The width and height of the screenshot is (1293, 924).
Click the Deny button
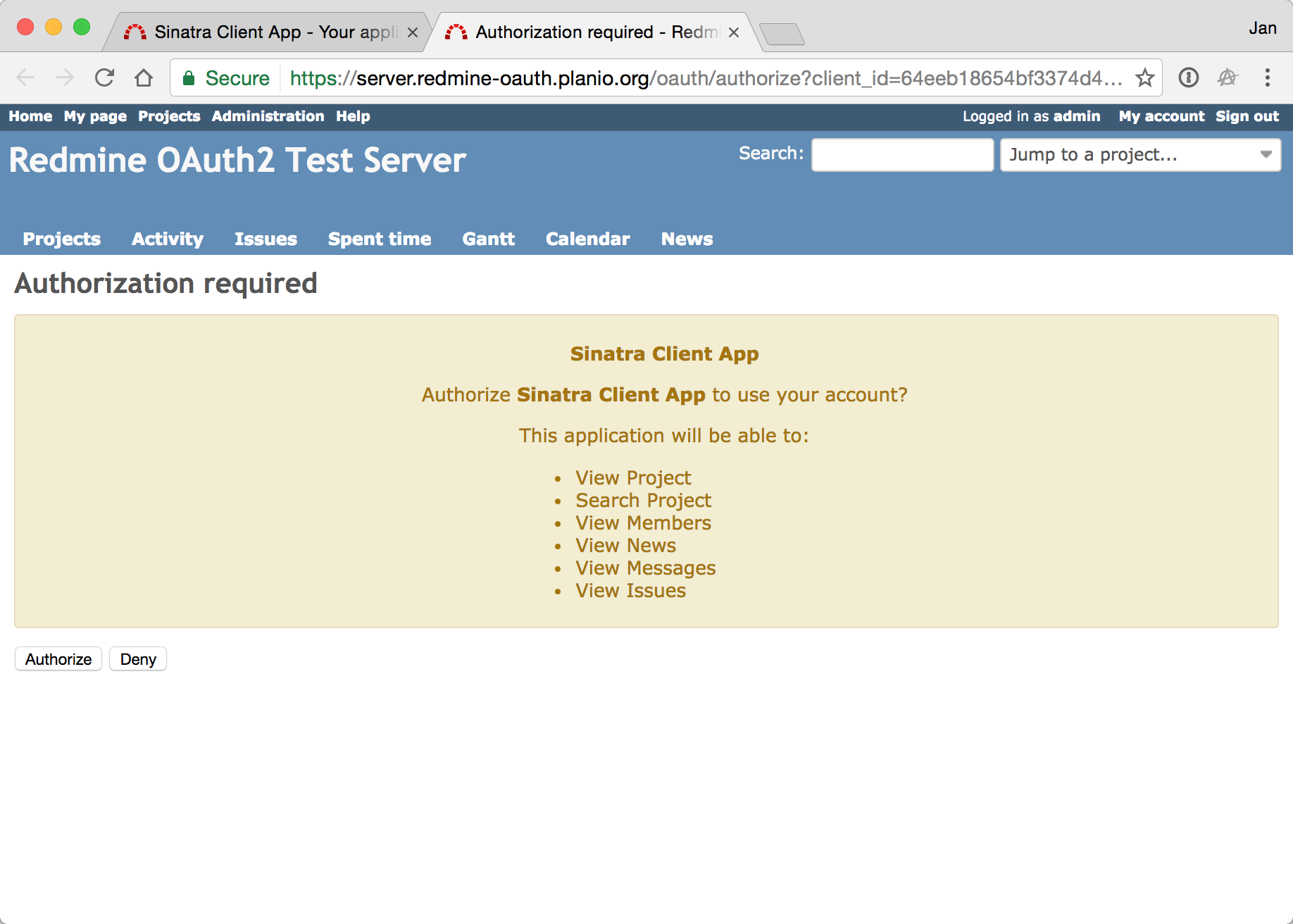[138, 659]
